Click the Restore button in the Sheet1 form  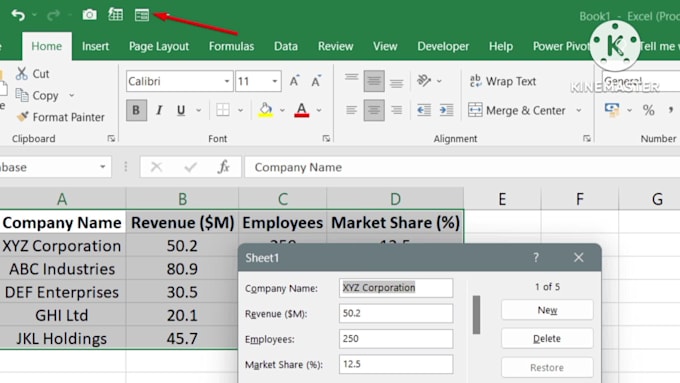tap(547, 367)
